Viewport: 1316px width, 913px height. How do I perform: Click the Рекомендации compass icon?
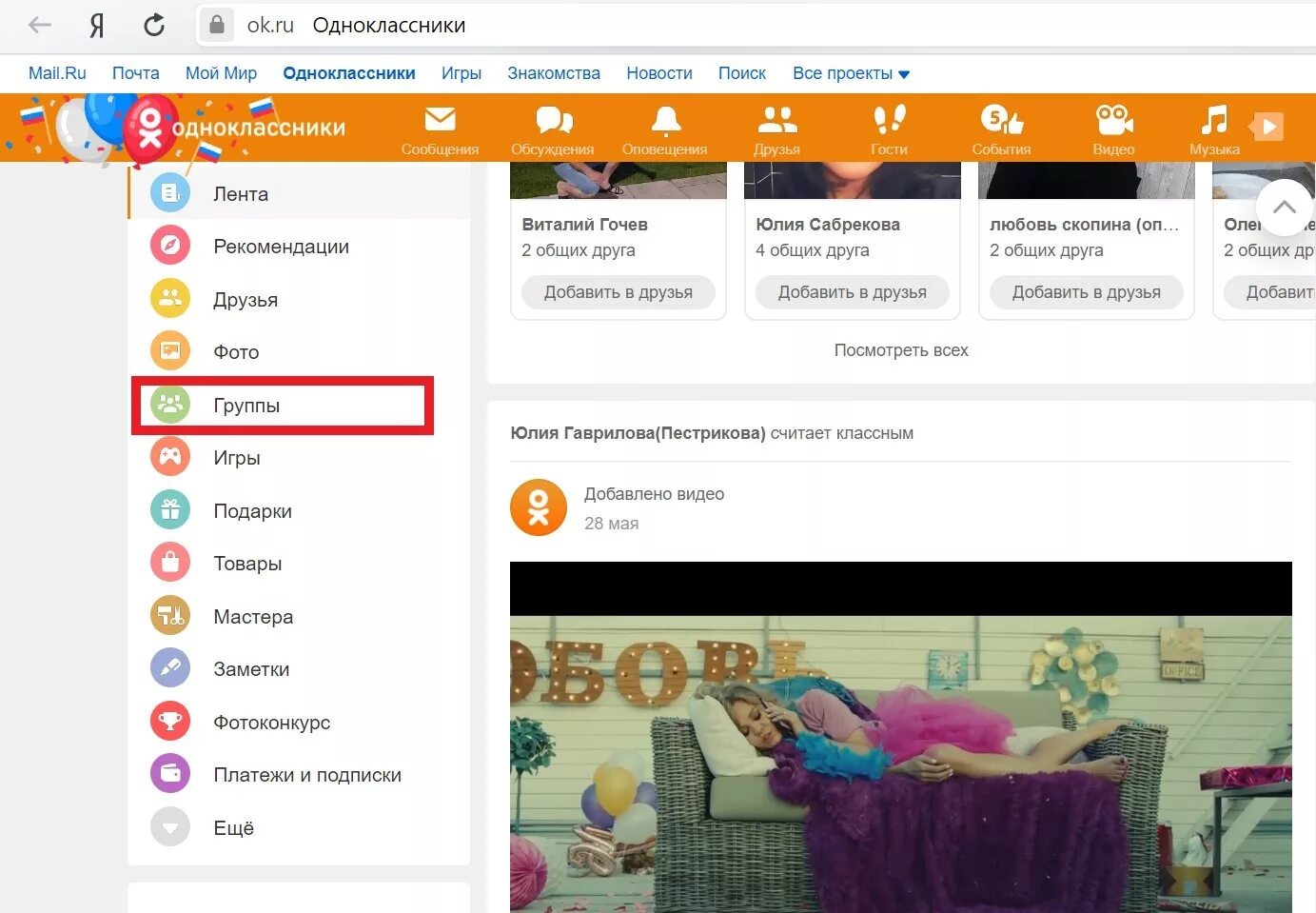(x=170, y=246)
